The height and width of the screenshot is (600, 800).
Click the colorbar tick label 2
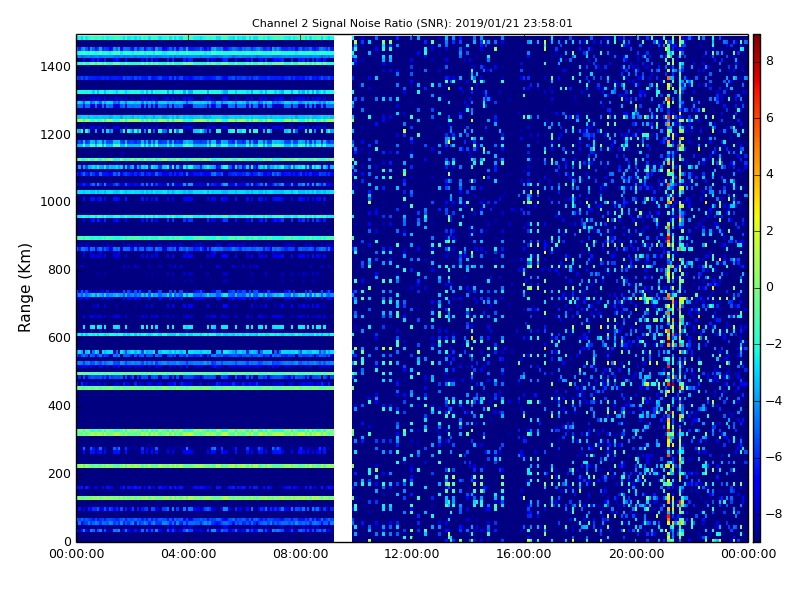point(770,231)
